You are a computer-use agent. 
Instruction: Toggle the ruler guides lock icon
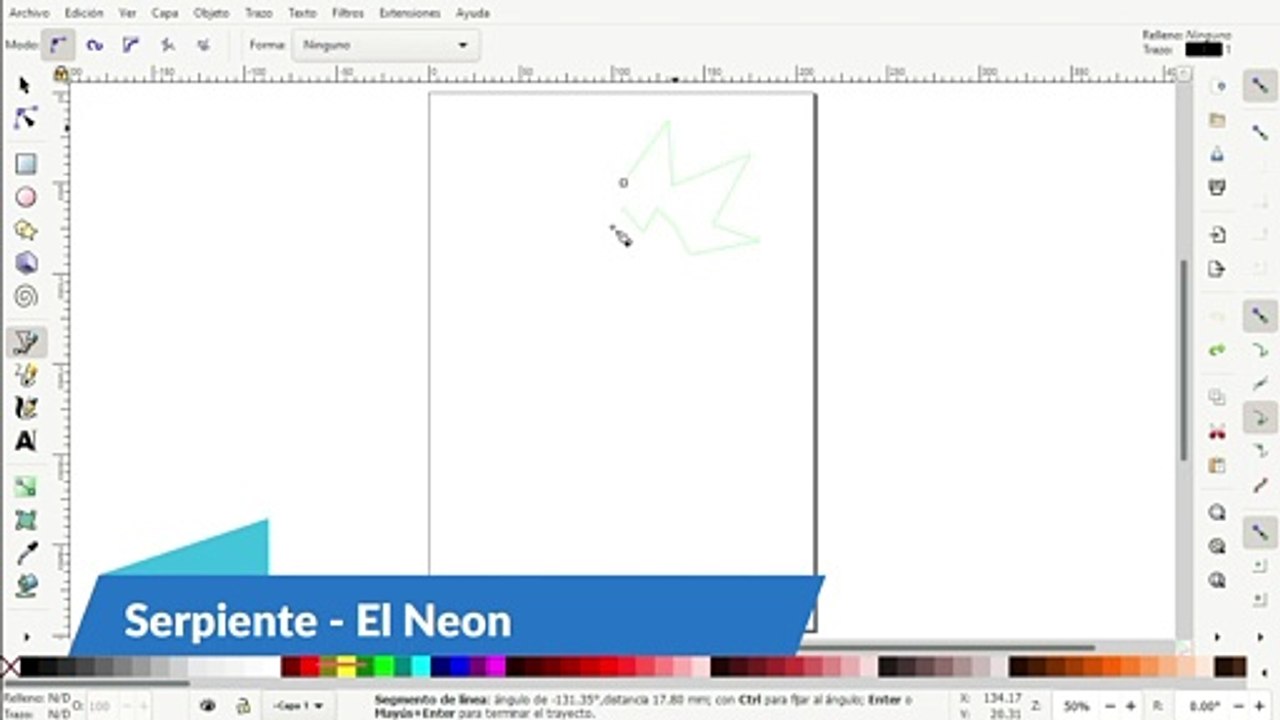61,73
